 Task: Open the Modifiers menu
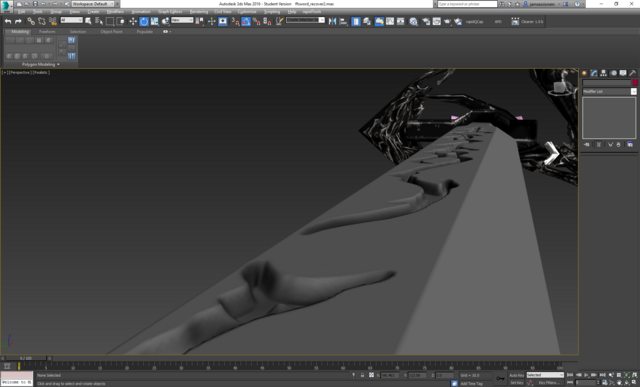click(115, 12)
